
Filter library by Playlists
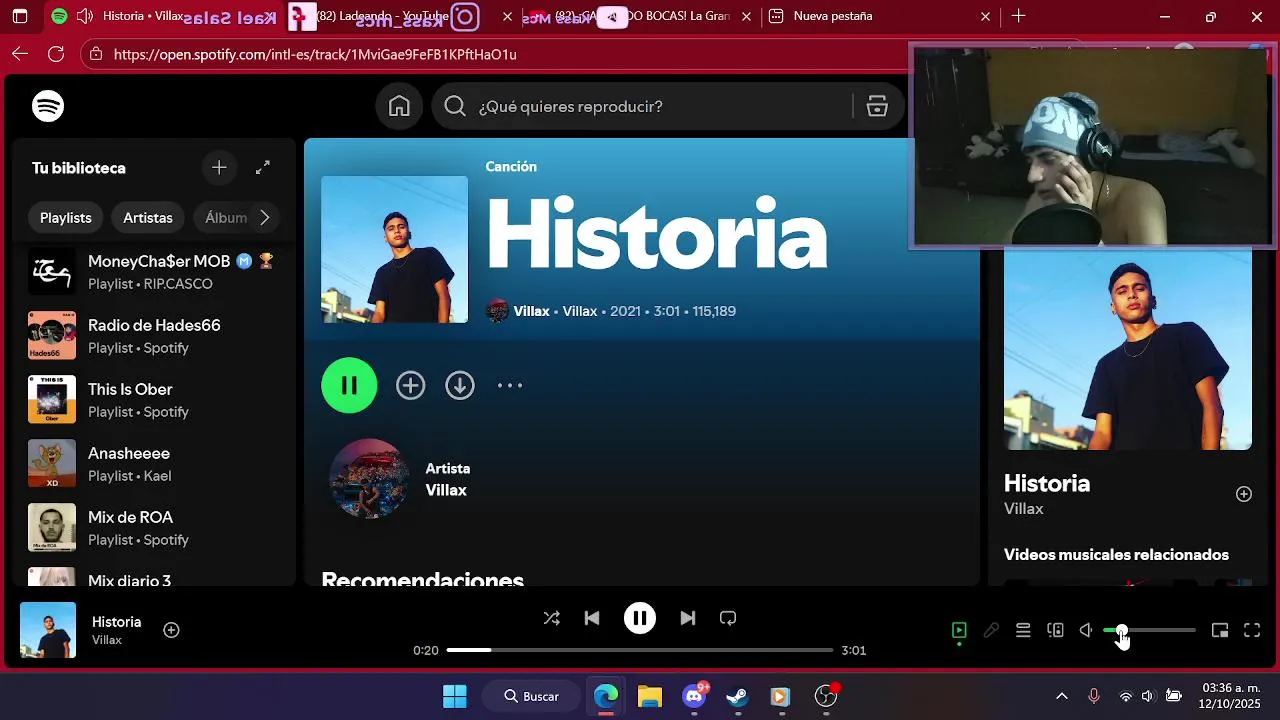click(66, 217)
